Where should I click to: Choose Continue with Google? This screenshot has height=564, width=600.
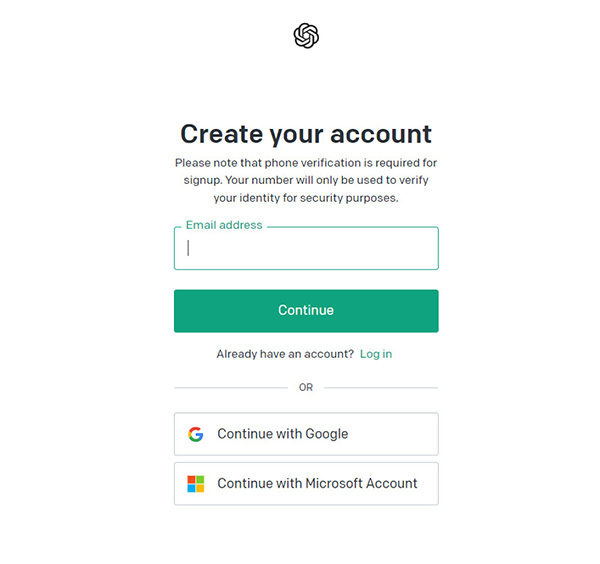(x=306, y=434)
